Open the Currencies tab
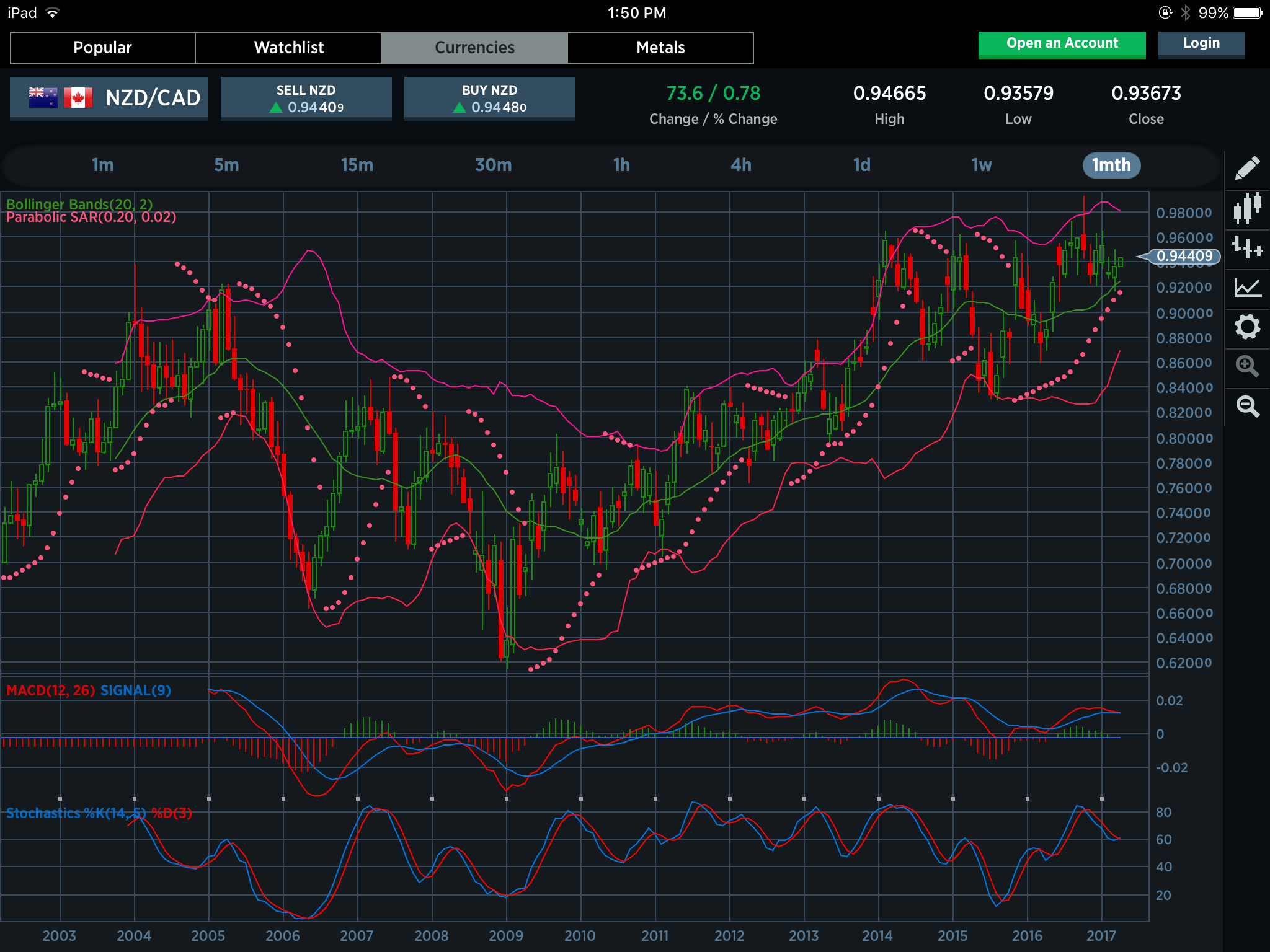 474,48
